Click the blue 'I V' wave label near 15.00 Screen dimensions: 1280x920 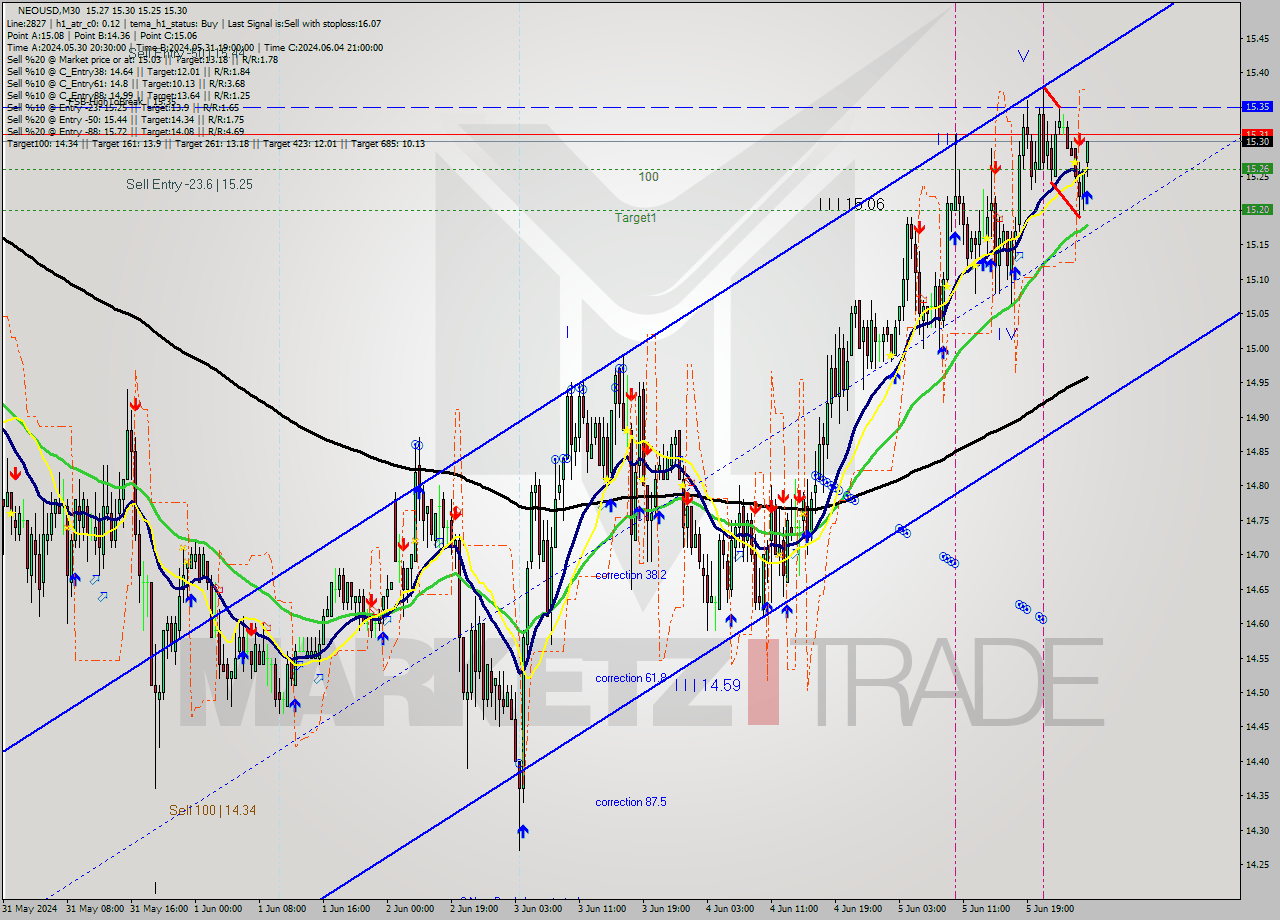coord(1009,333)
